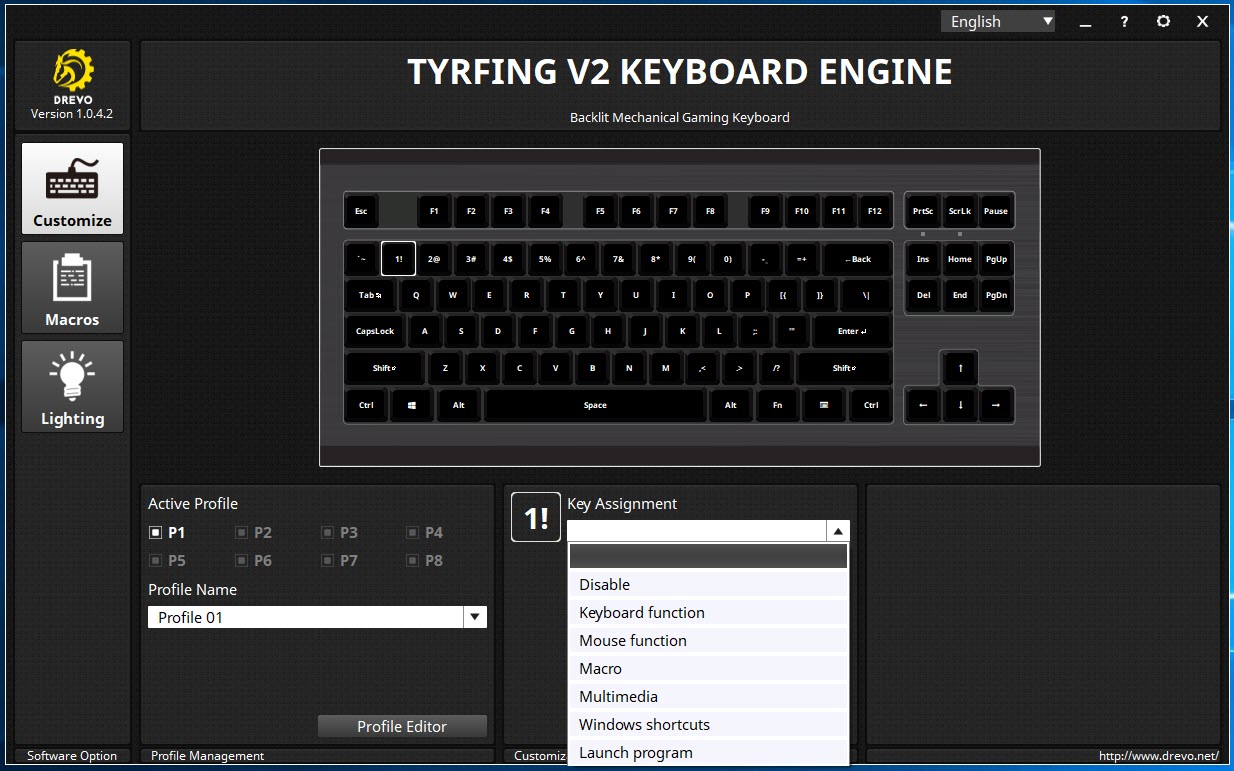Activate profile P7
Viewport: 1234px width, 771px height.
[338, 561]
